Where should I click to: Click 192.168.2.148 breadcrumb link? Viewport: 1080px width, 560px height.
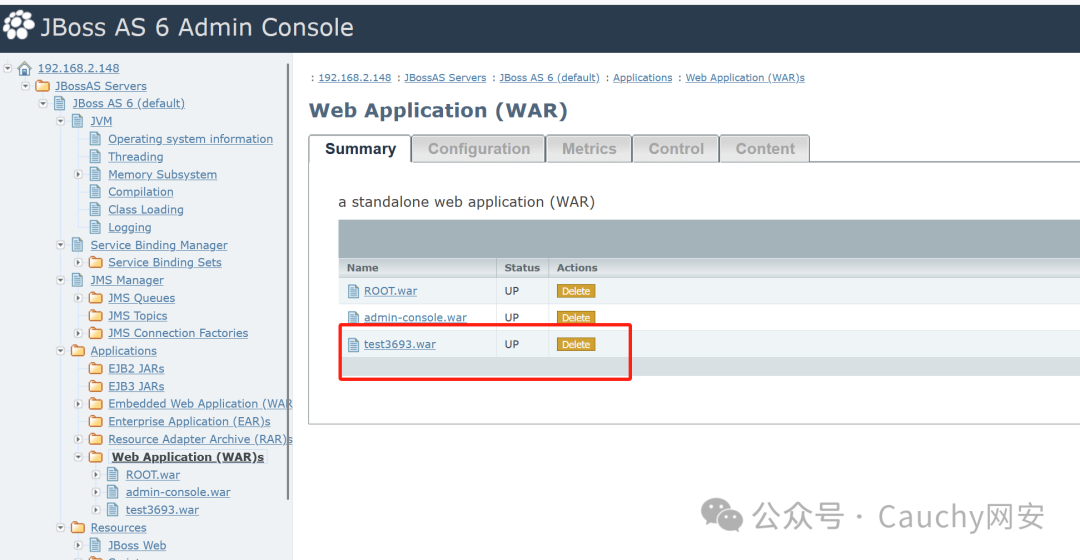tap(355, 78)
